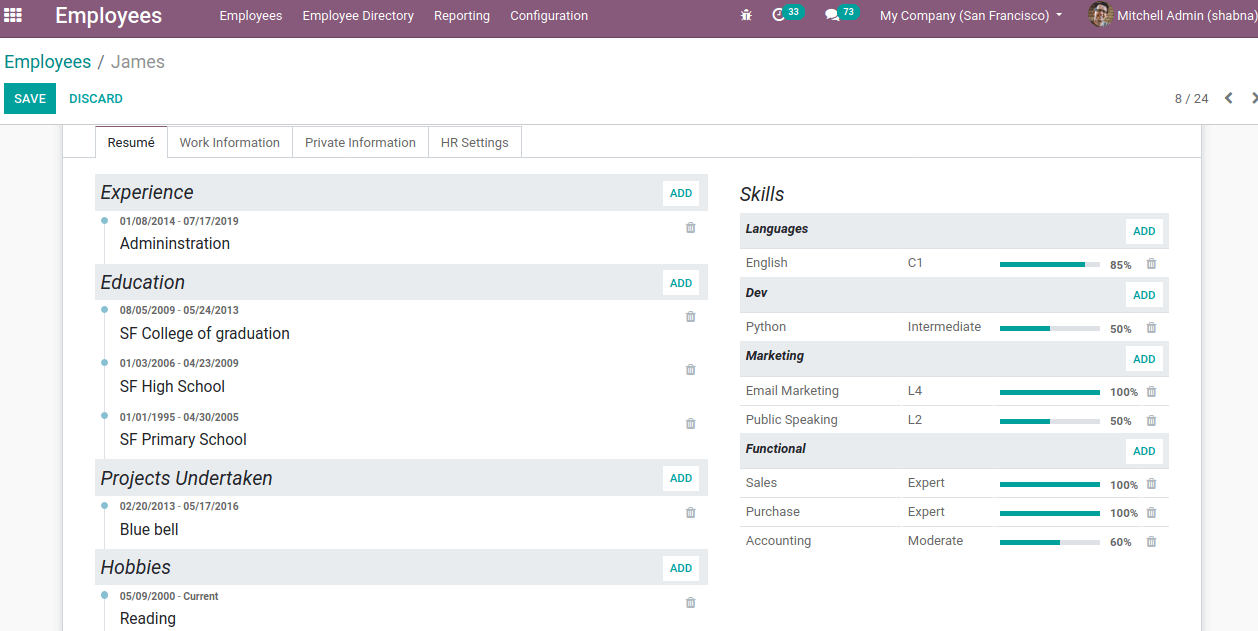The image size is (1258, 631).
Task: Add a Marketing skill
Action: click(1144, 359)
